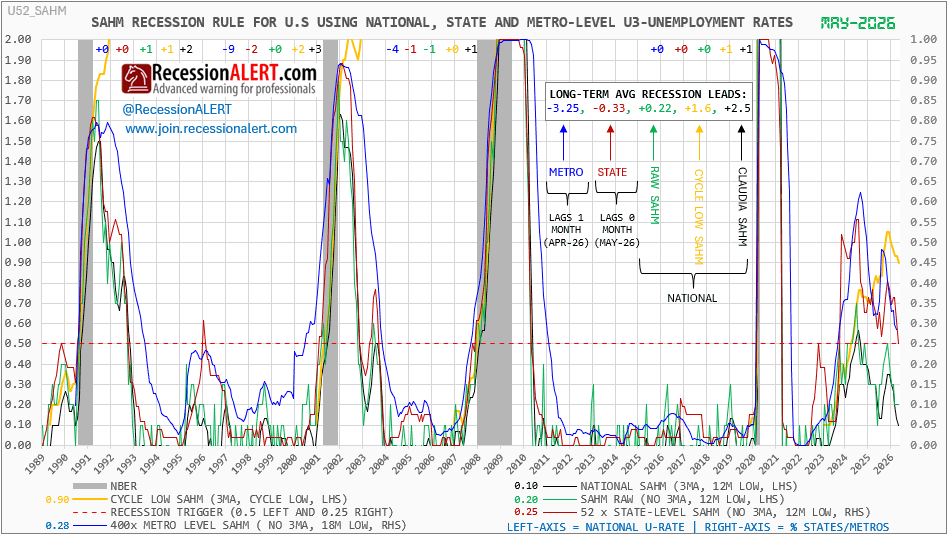Image resolution: width=948 pixels, height=535 pixels.
Task: Click the 1990-1991 NBER recession shaded bar
Action: point(85,242)
